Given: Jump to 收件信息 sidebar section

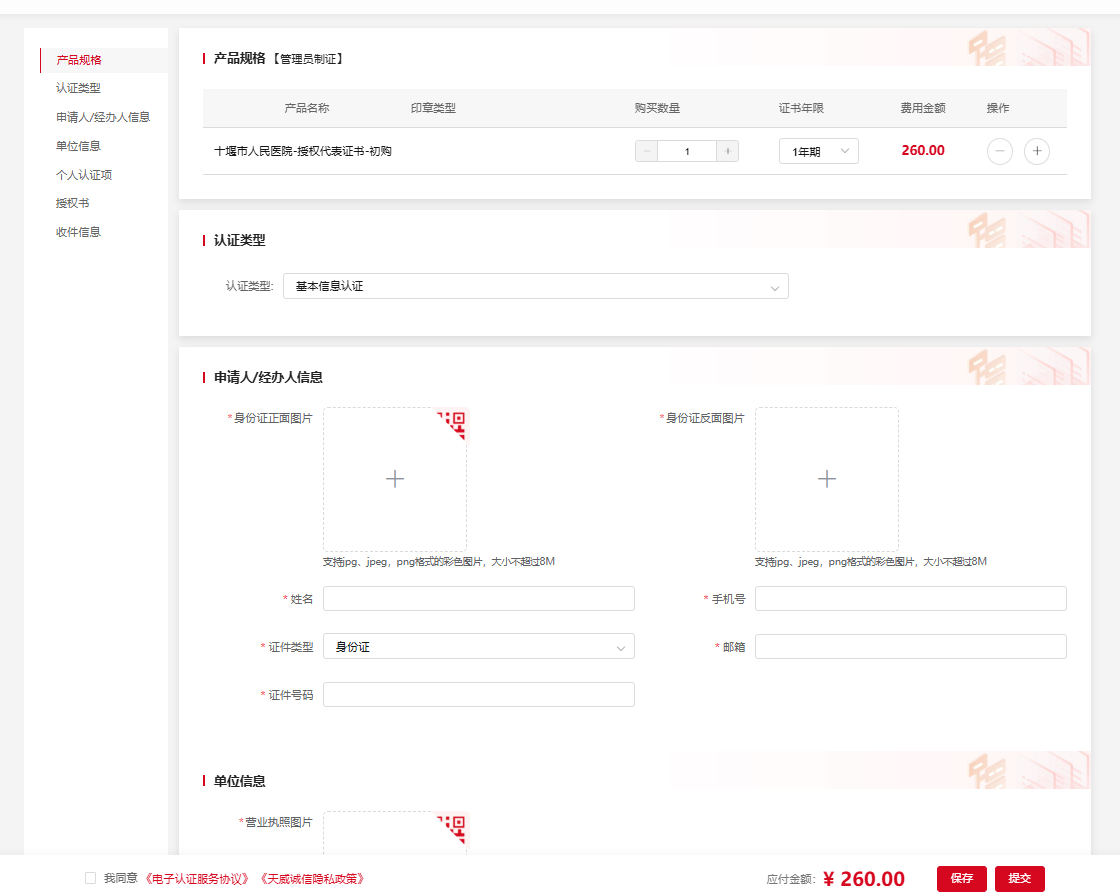Looking at the screenshot, I should point(78,232).
